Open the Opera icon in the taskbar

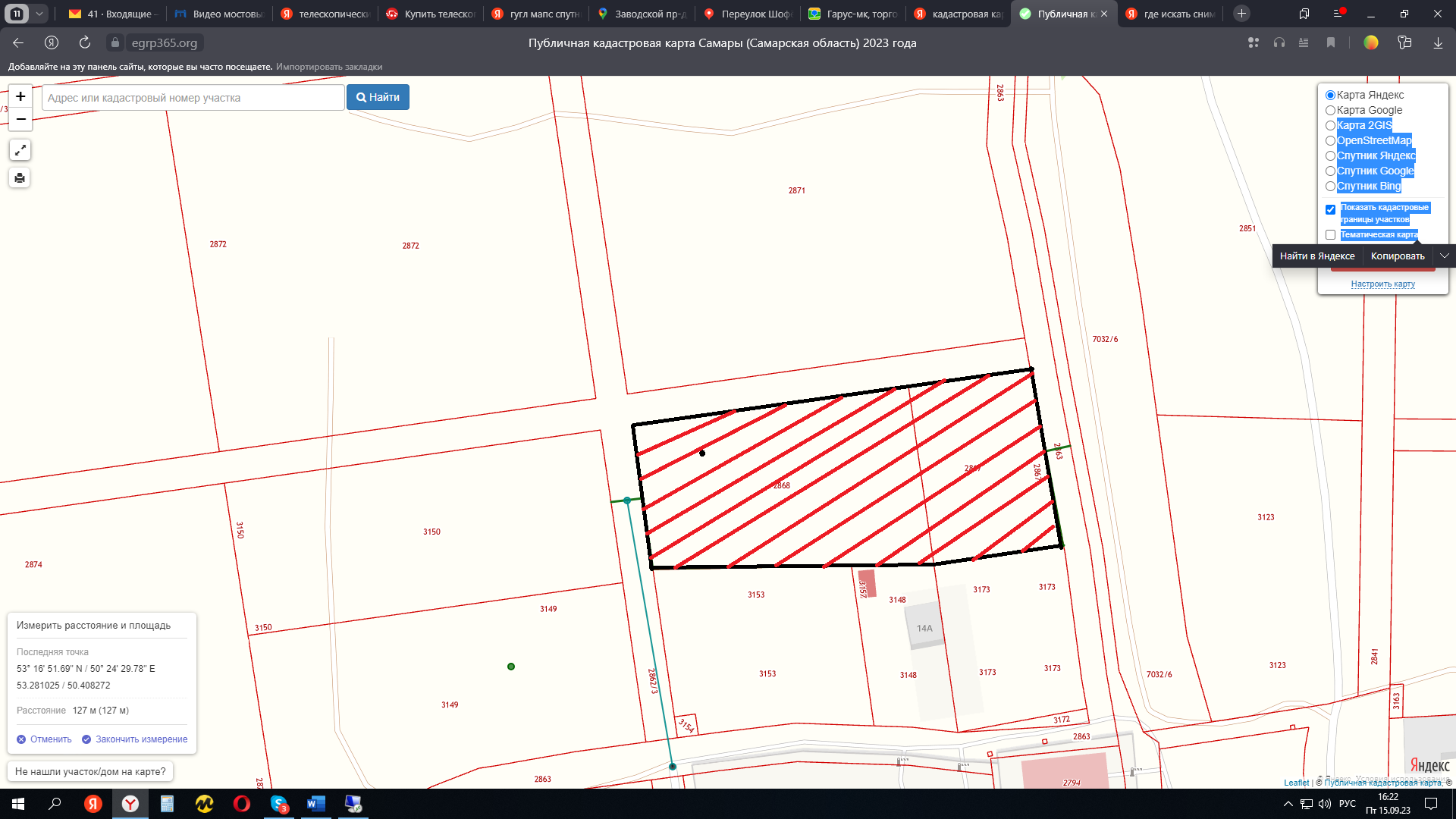(242, 804)
